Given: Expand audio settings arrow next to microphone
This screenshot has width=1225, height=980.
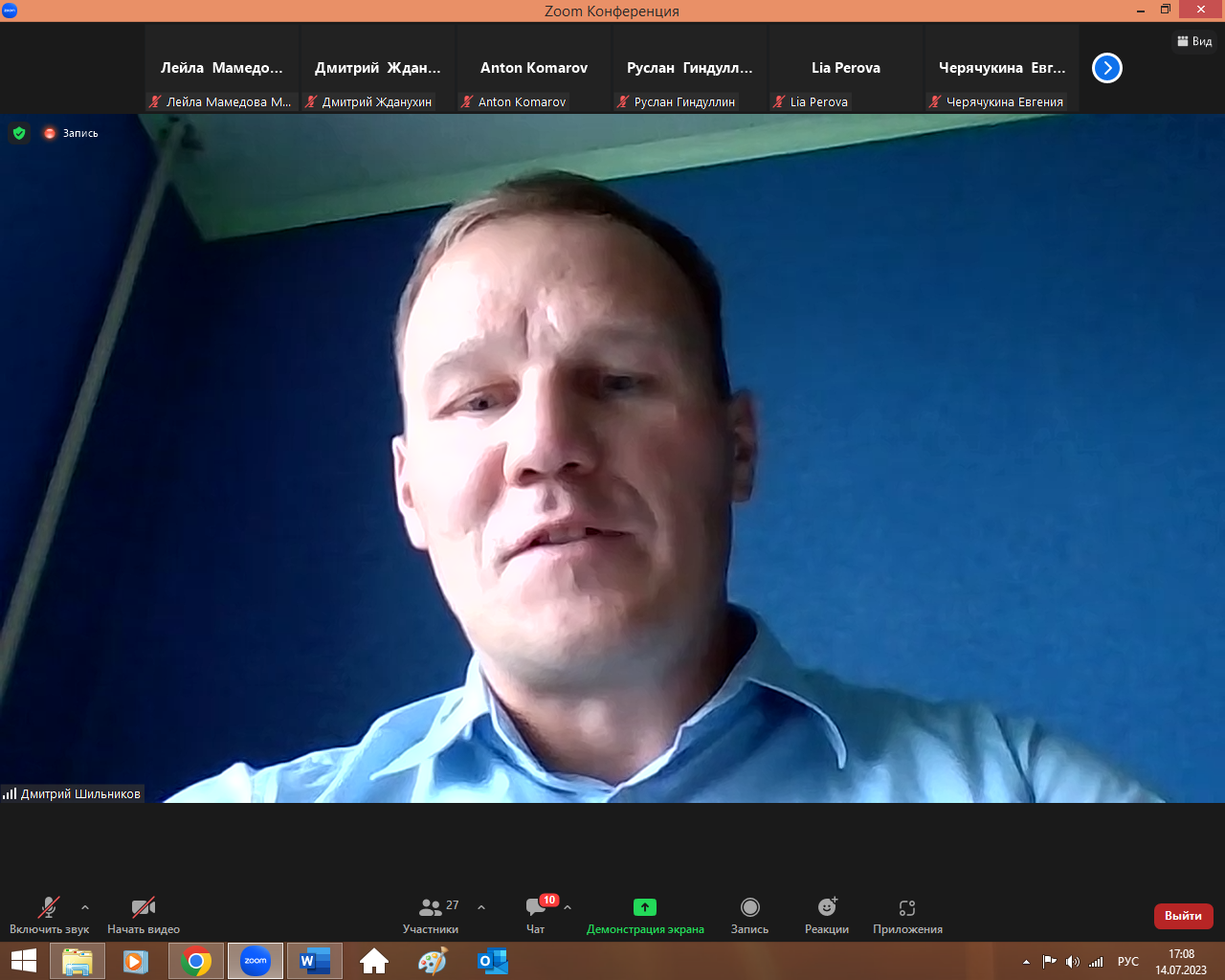Looking at the screenshot, I should click(x=85, y=907).
